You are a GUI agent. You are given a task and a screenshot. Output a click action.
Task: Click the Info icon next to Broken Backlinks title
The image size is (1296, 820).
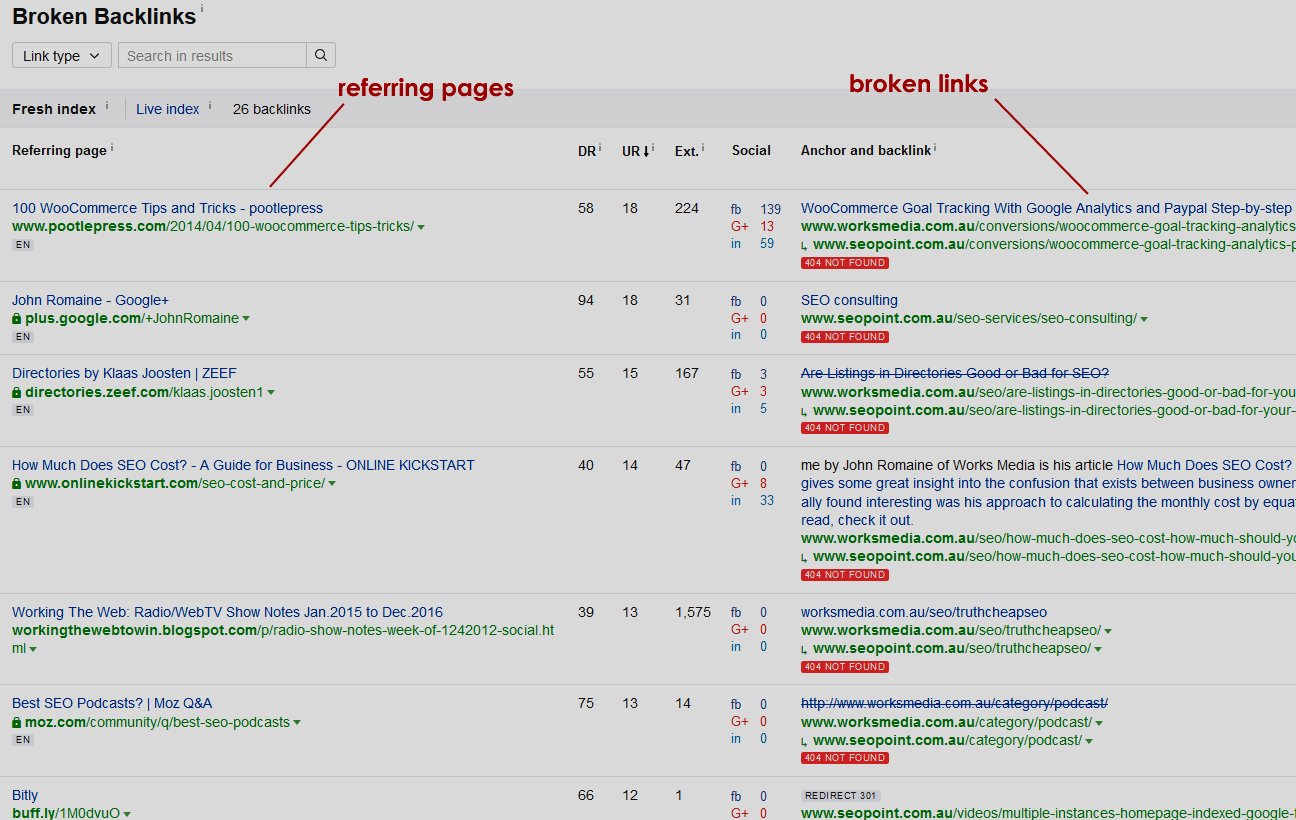coord(202,9)
